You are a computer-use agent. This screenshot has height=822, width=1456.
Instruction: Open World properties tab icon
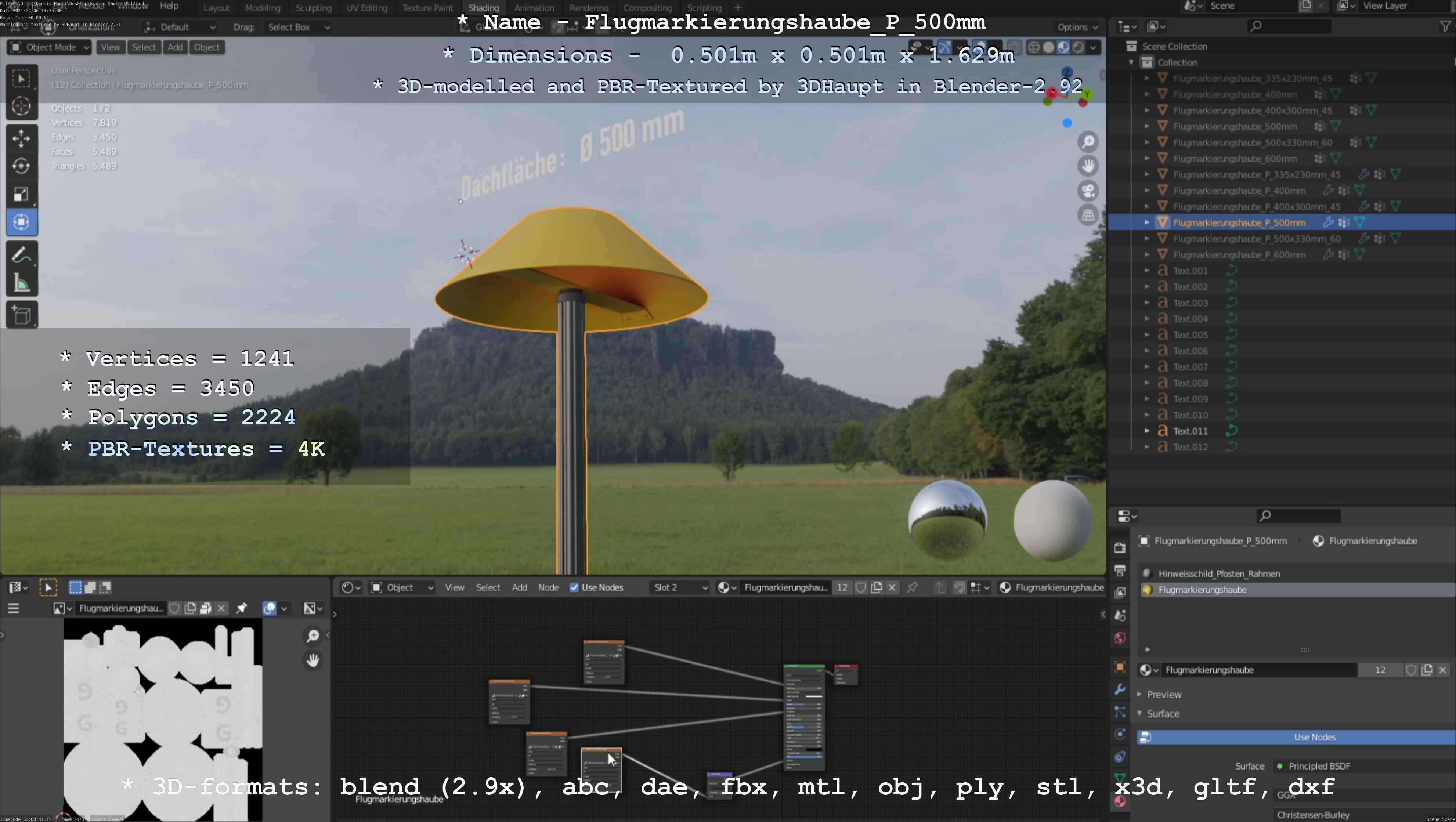point(1120,638)
